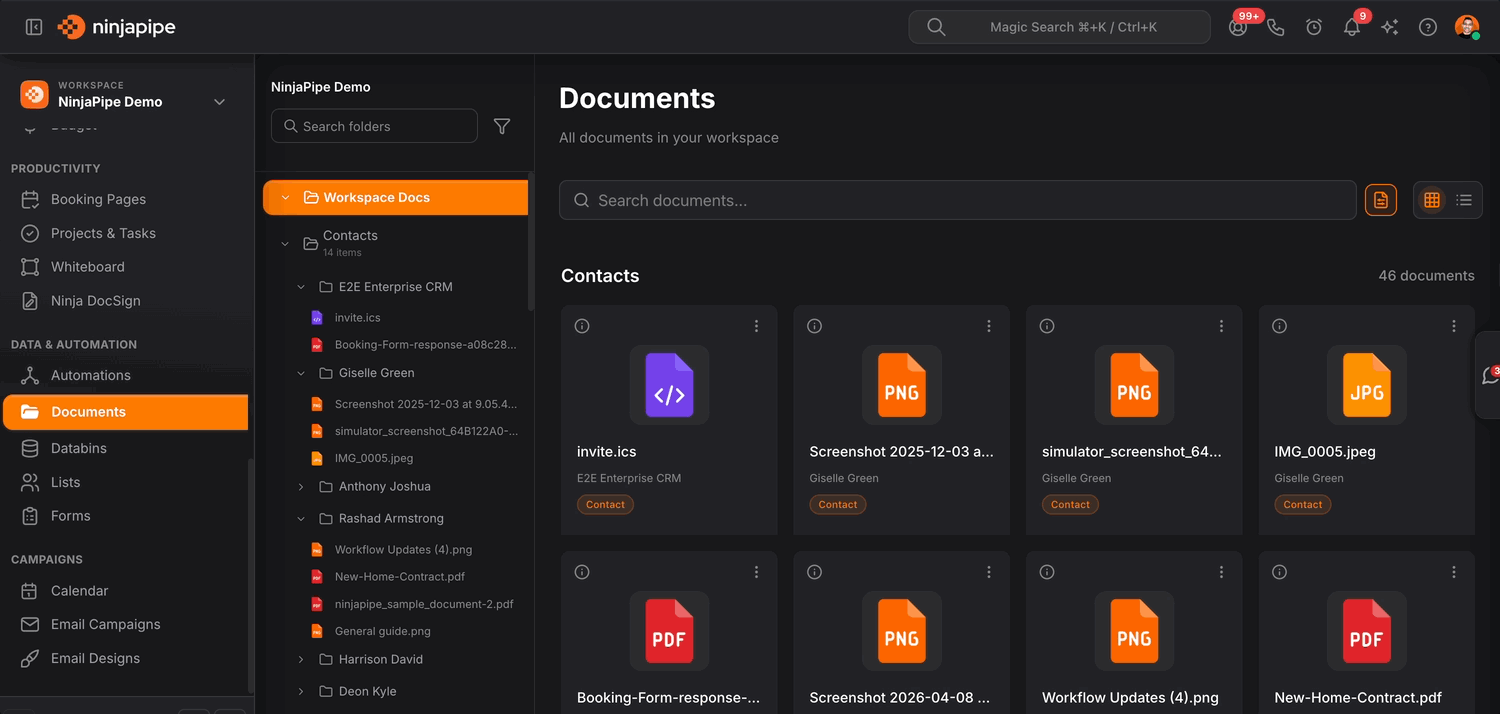Open Automations in the sidebar
This screenshot has width=1500, height=714.
pyautogui.click(x=90, y=375)
